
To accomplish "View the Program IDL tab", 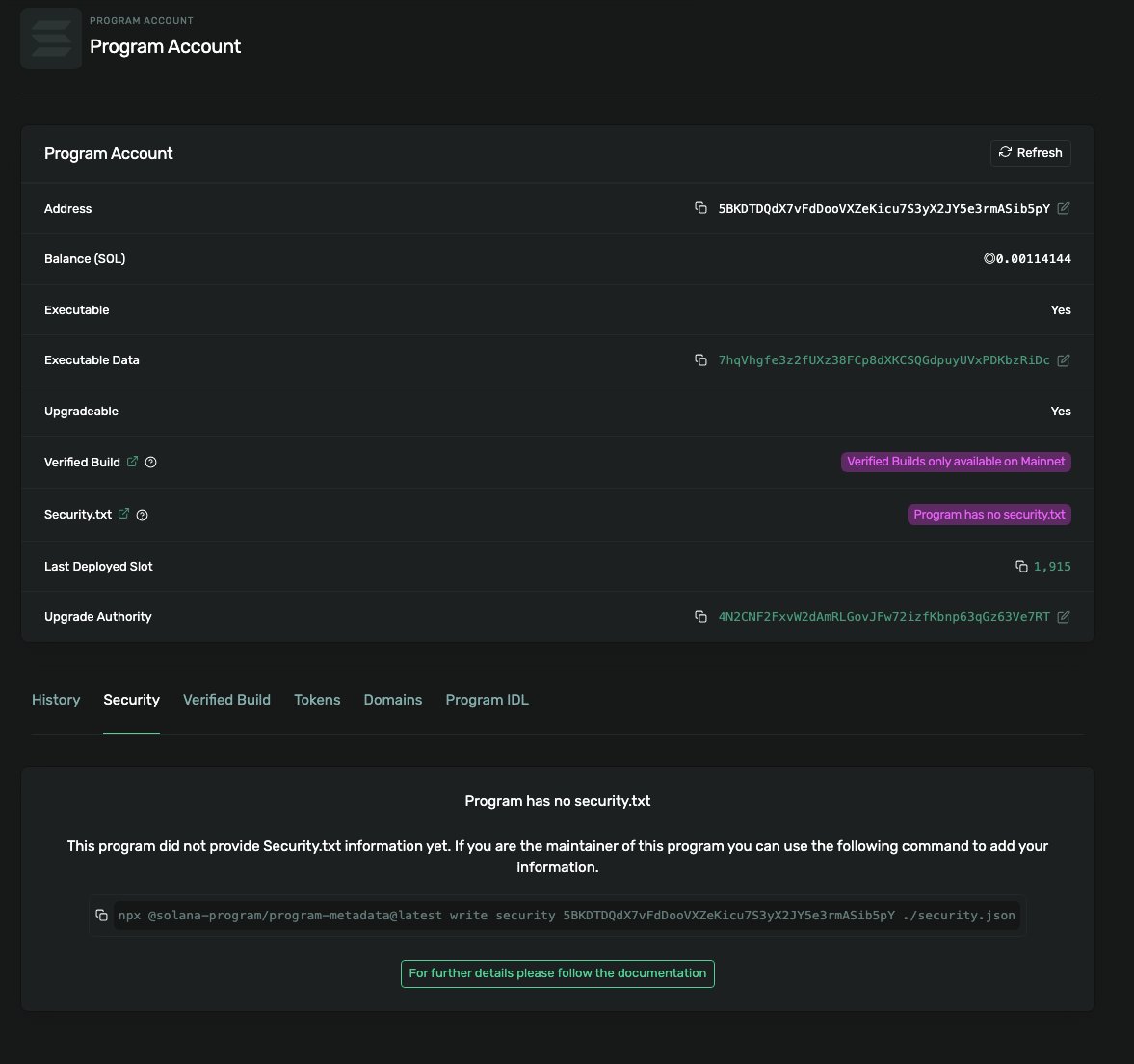I will point(487,700).
